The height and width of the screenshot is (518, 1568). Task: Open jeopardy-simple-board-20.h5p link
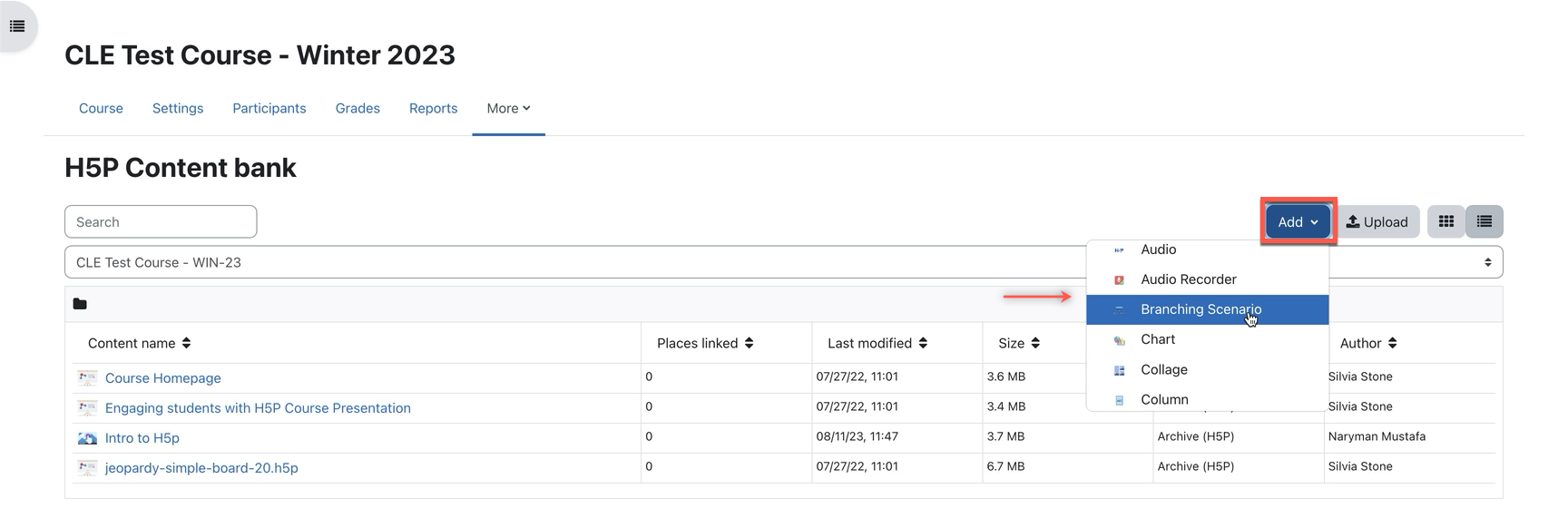(201, 468)
